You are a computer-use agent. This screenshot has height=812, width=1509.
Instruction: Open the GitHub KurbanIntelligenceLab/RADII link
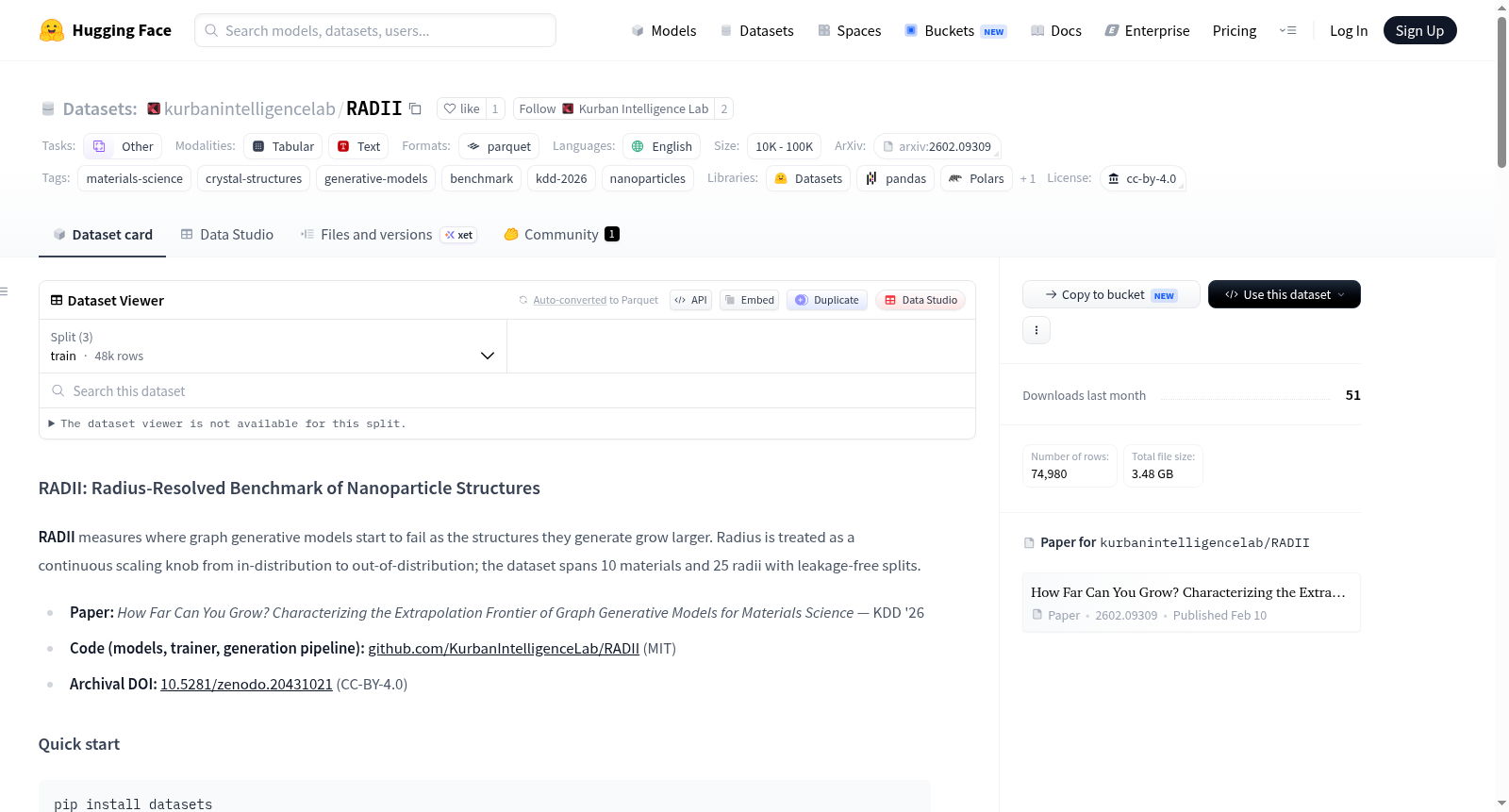(504, 649)
